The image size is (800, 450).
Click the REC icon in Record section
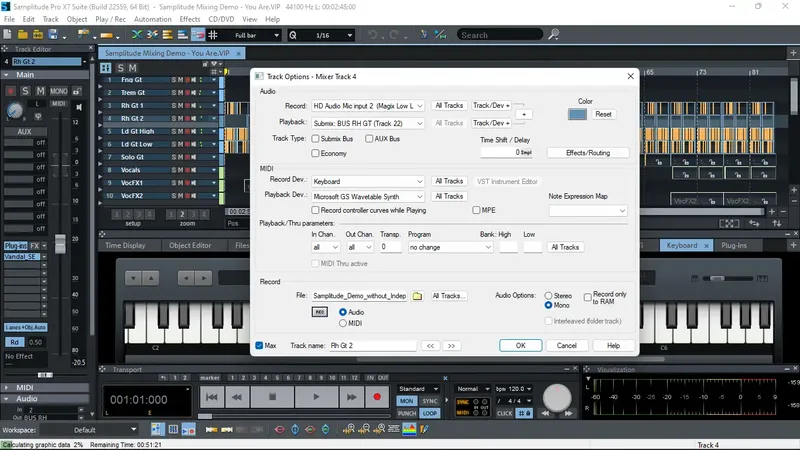[x=320, y=312]
